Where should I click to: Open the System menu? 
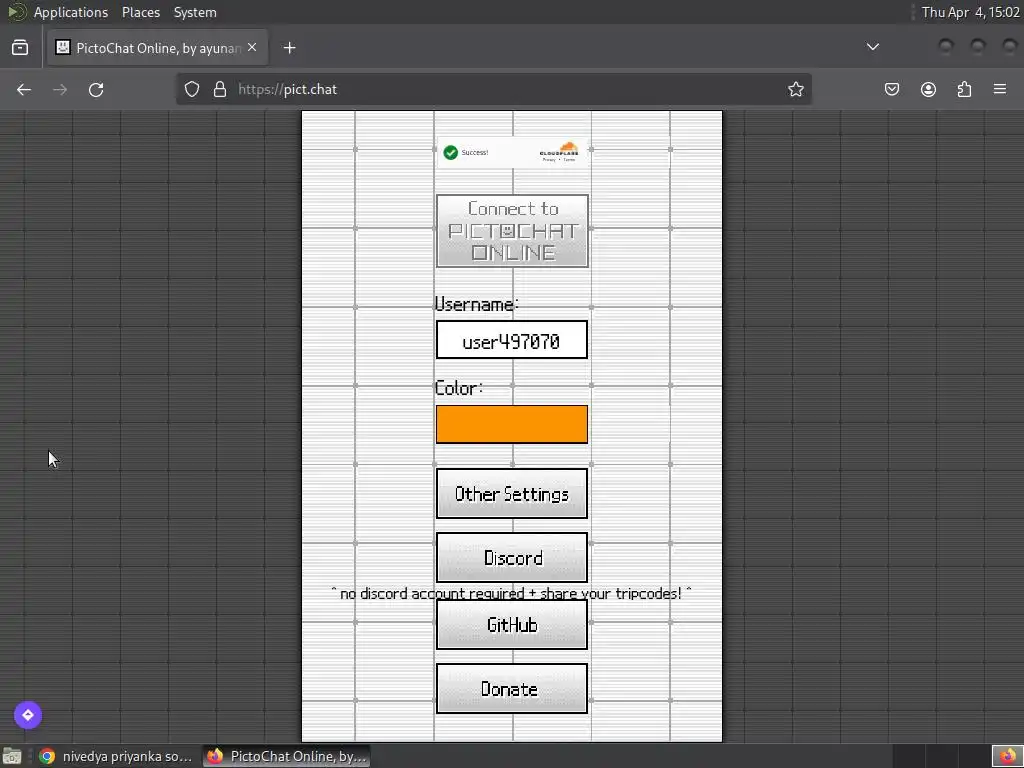coord(195,12)
